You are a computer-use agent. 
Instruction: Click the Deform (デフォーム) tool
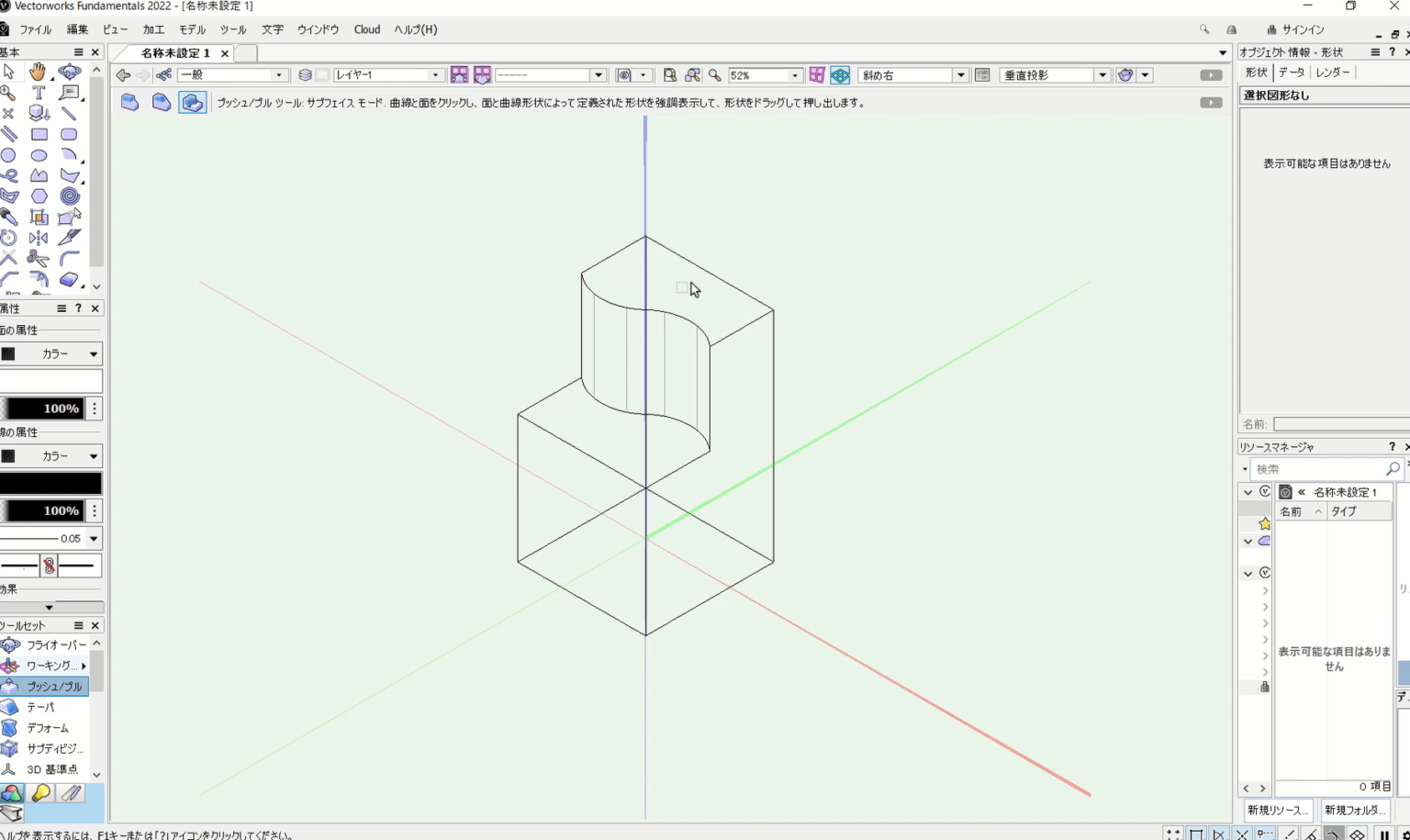coord(47,728)
